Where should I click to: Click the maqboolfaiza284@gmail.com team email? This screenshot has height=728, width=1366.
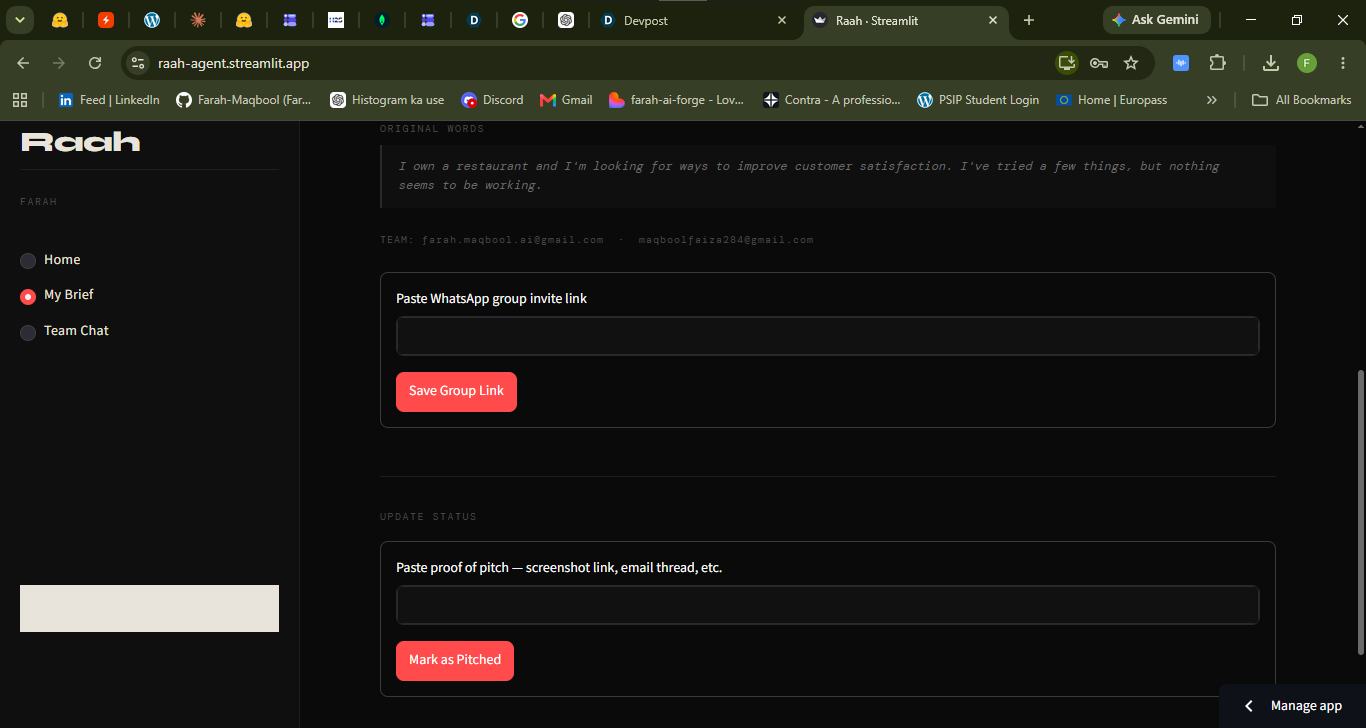726,240
